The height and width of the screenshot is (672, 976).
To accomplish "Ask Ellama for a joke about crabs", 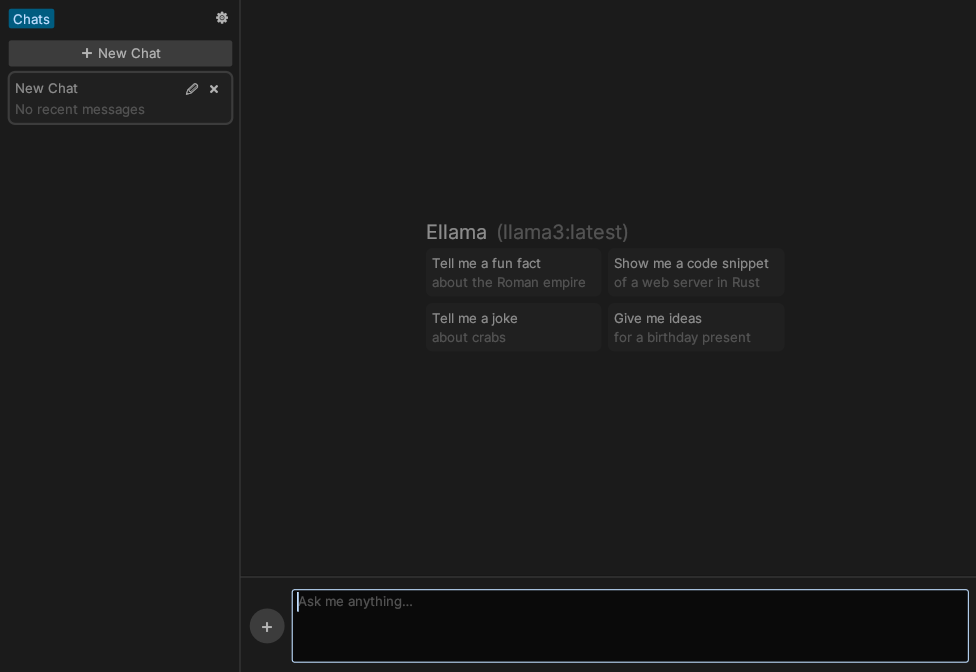I will [x=513, y=327].
